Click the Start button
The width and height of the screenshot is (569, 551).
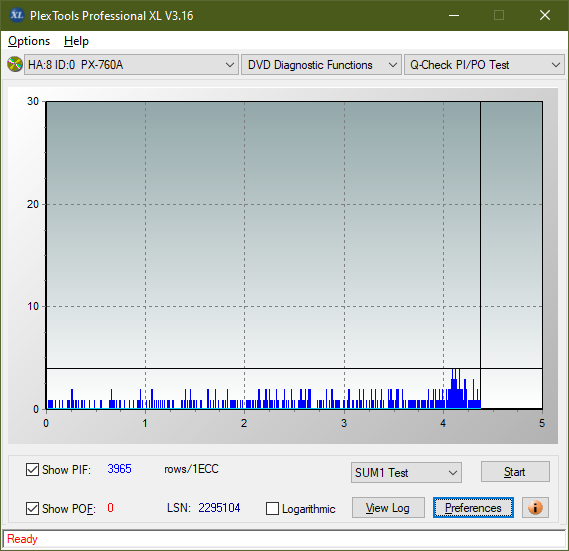pyautogui.click(x=515, y=472)
